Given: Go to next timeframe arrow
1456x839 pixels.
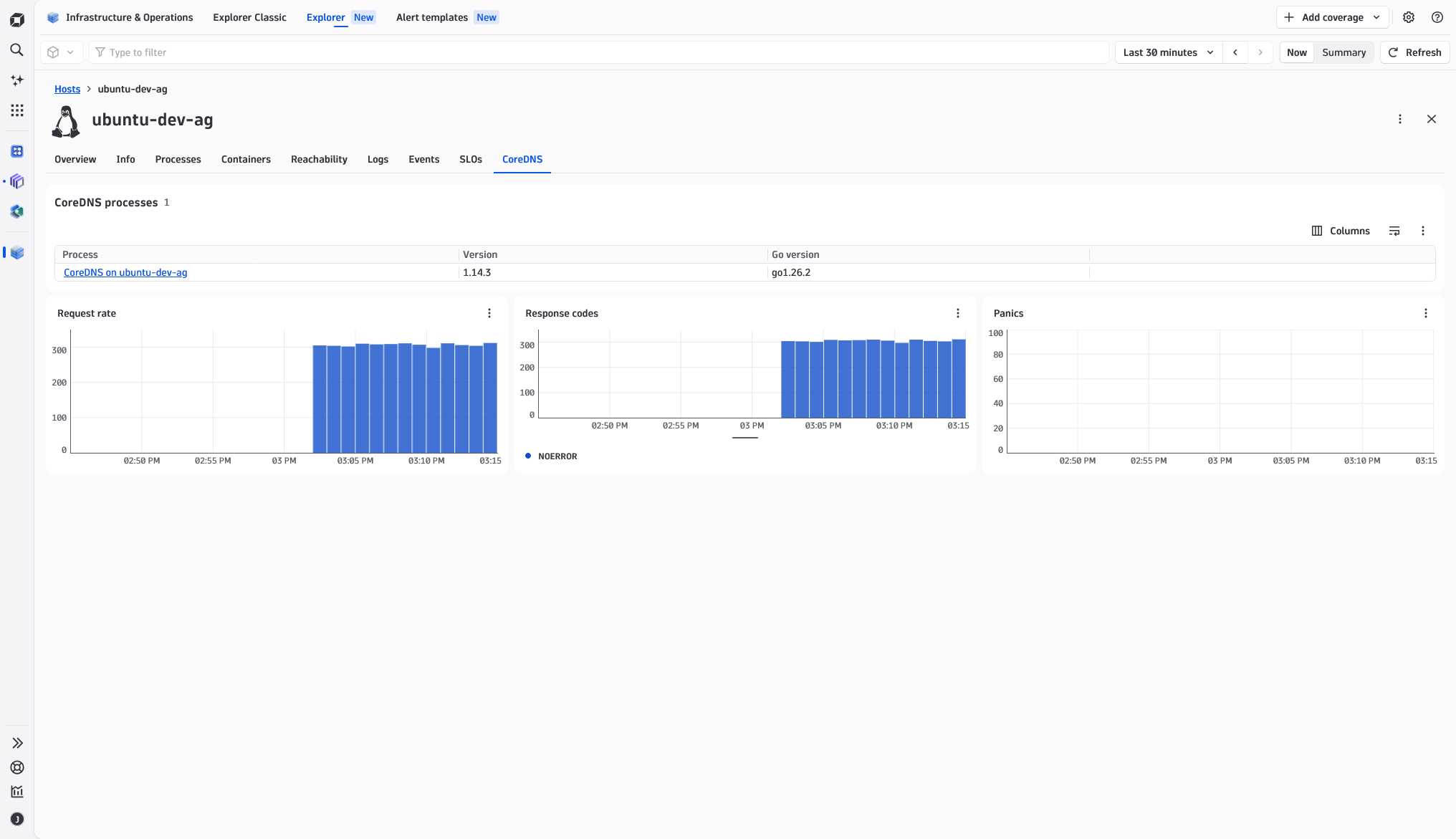Looking at the screenshot, I should click(x=1260, y=52).
